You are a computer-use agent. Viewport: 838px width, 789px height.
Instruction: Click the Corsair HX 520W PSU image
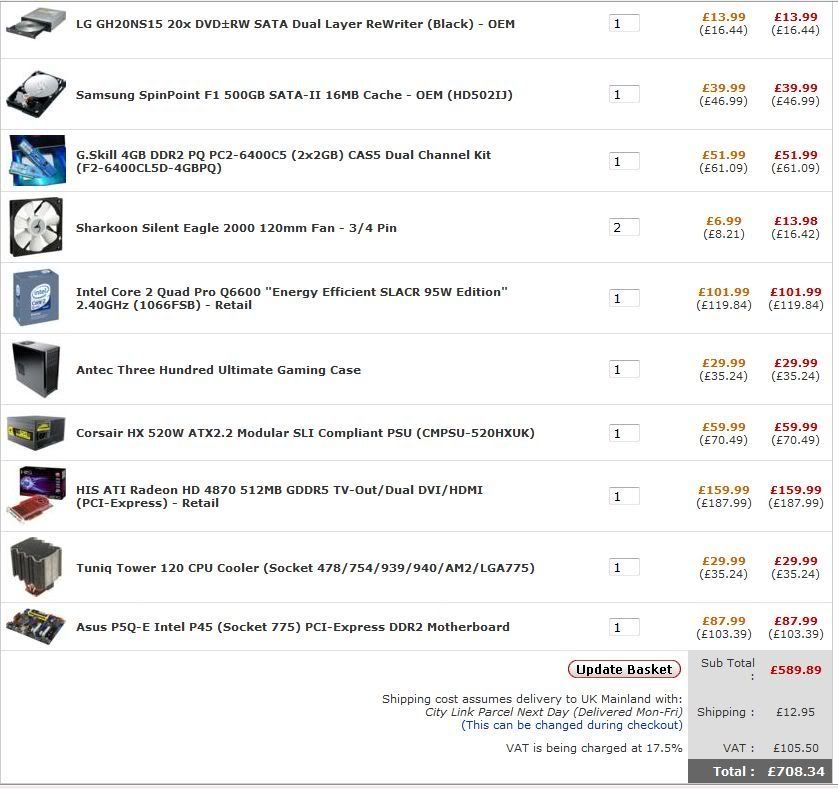[36, 432]
